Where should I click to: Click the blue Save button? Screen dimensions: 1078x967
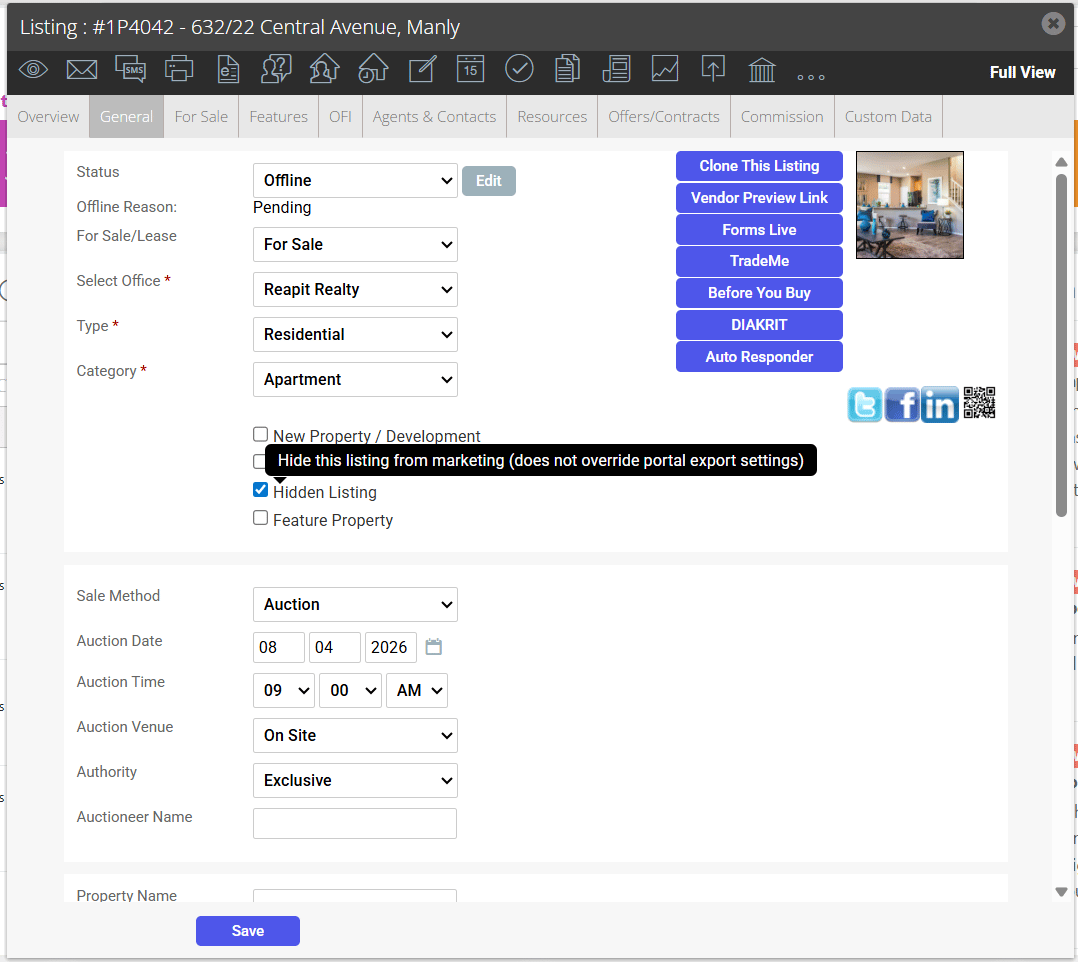click(x=248, y=931)
